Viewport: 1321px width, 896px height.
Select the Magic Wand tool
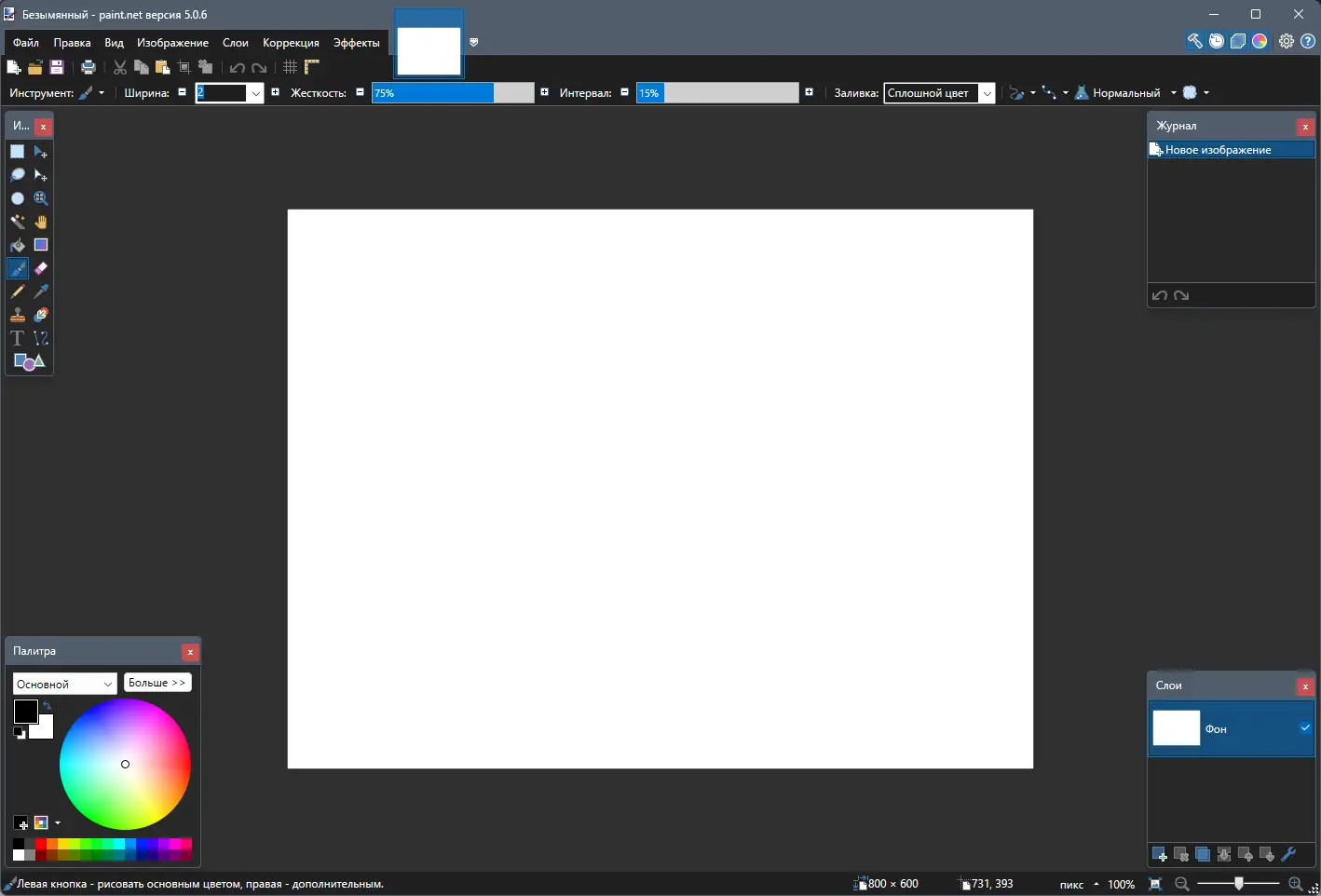coord(17,222)
